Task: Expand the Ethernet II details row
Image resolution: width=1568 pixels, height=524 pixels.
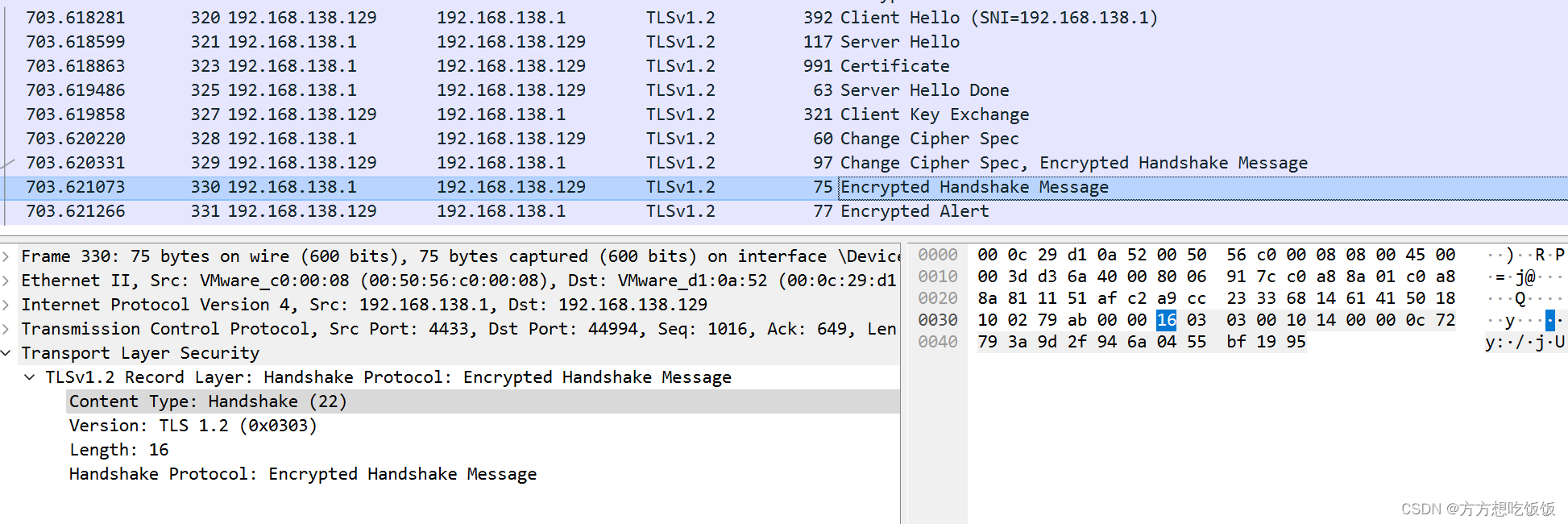Action: coord(6,281)
